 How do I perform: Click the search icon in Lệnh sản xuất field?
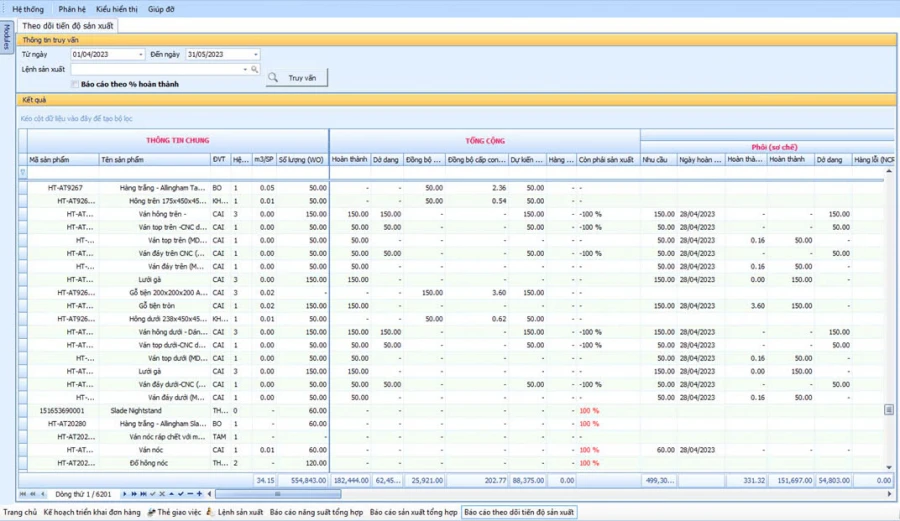tap(254, 69)
